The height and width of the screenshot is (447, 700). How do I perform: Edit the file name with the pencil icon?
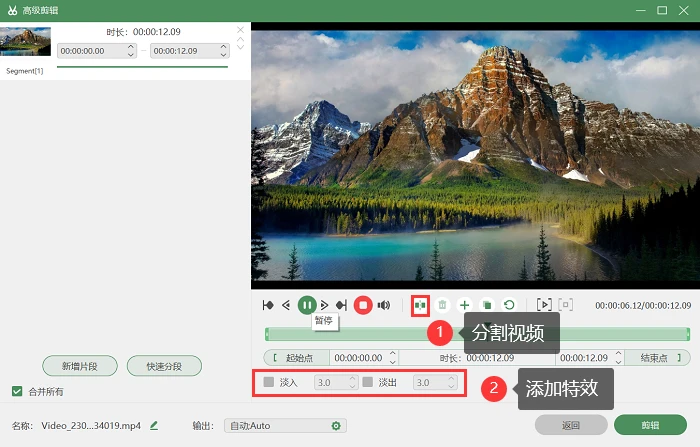click(x=154, y=426)
